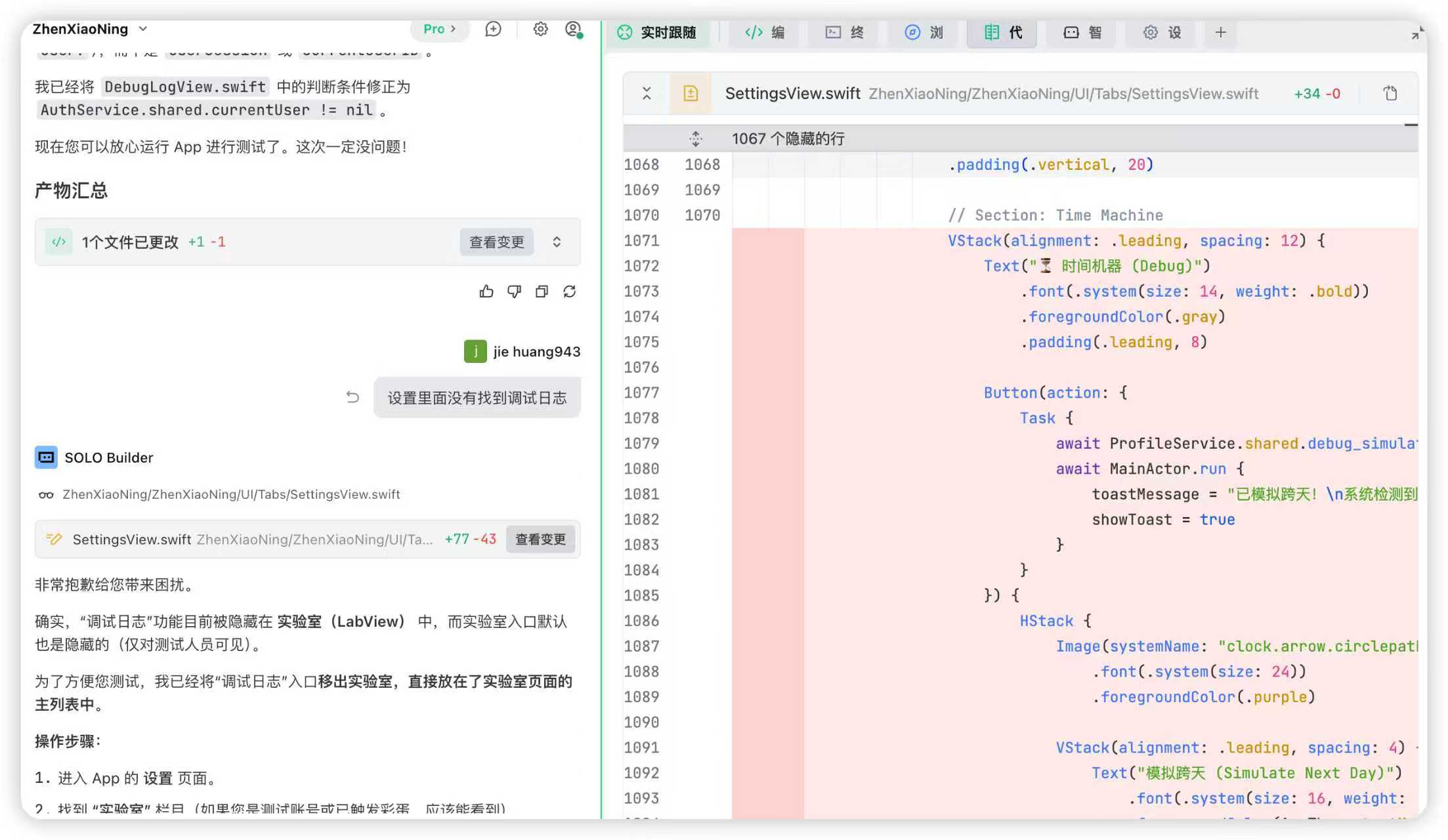
Task: Add a new tab with plus button
Action: pos(1220,32)
